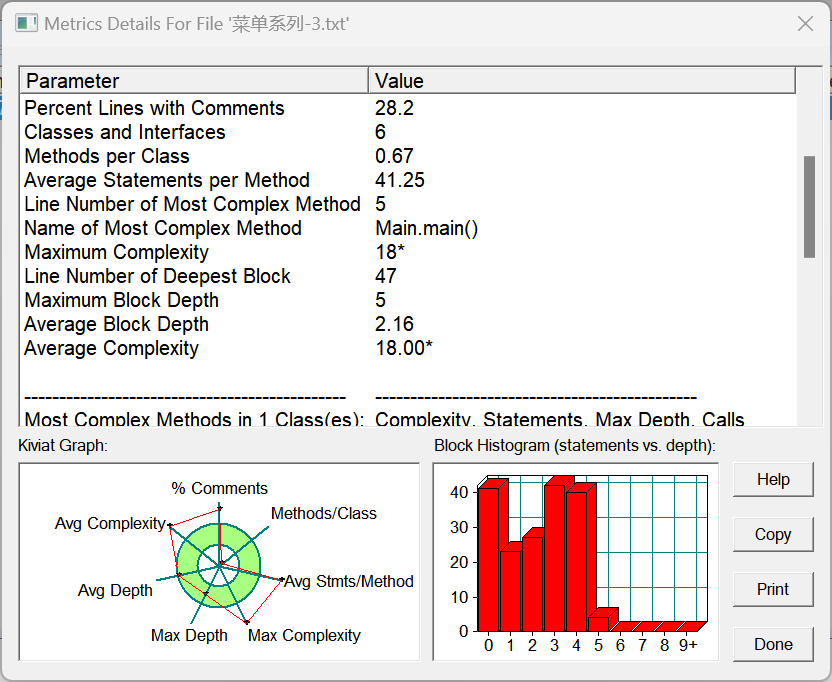Select 'Average Statements per Method' row
This screenshot has width=832, height=682.
click(408, 180)
